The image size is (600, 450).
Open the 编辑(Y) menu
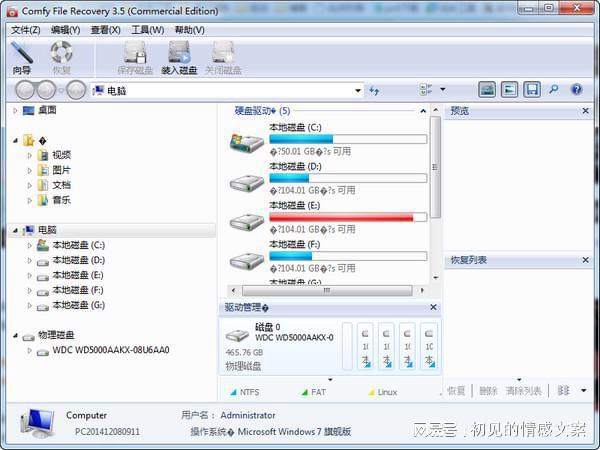tap(65, 30)
